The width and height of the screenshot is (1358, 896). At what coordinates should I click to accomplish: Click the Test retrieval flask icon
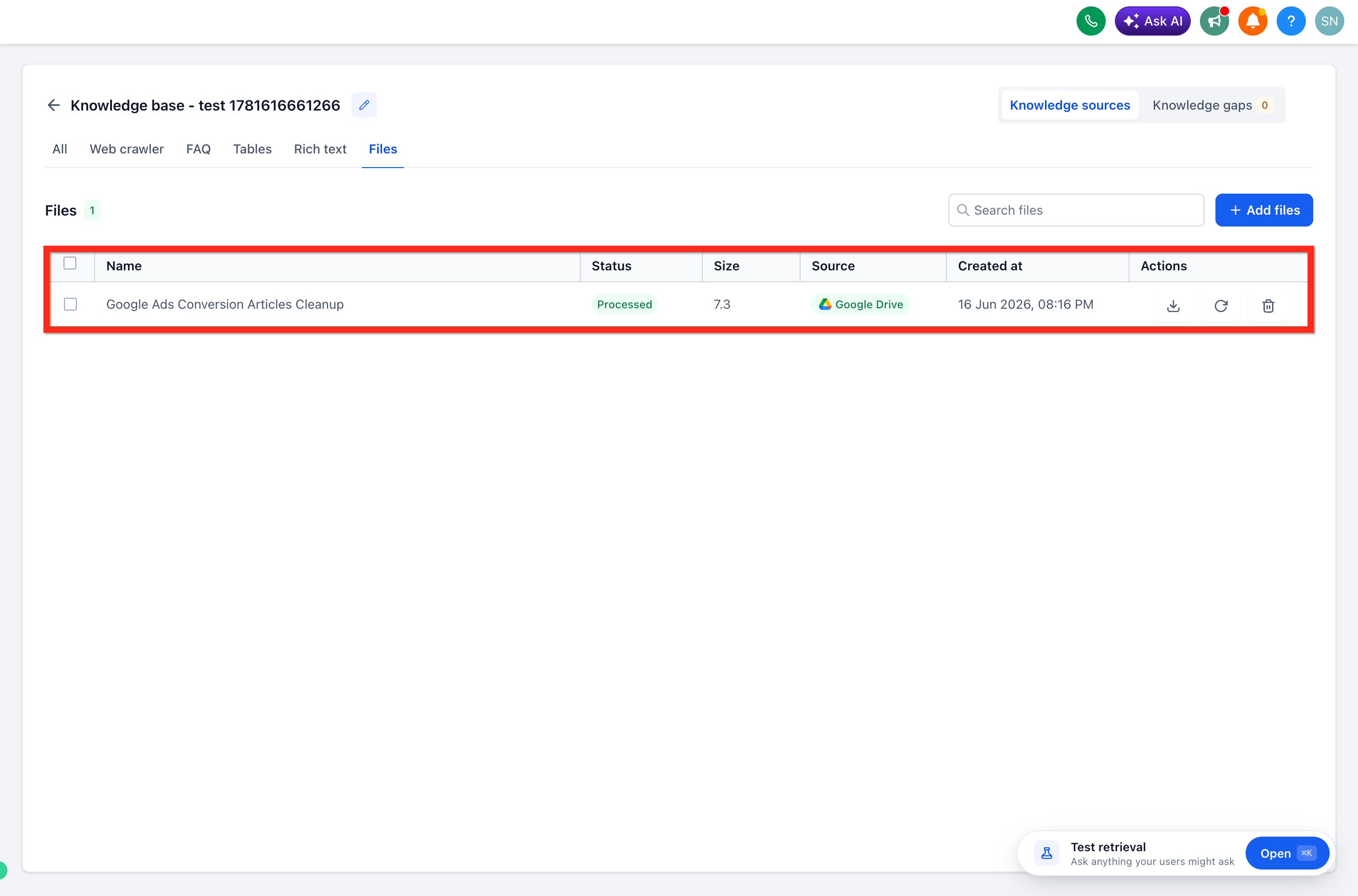point(1046,853)
